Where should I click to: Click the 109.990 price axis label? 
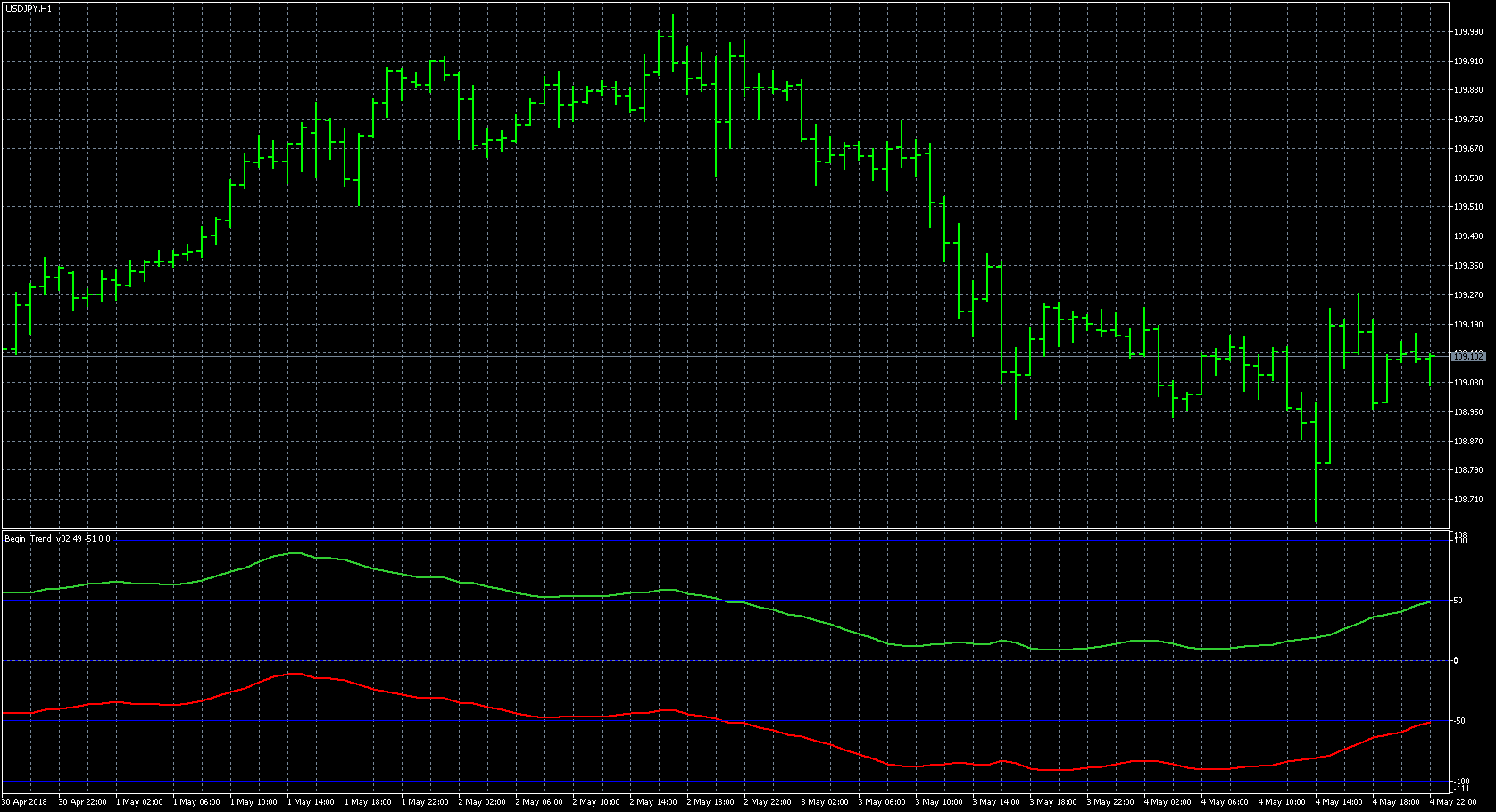[1467, 32]
